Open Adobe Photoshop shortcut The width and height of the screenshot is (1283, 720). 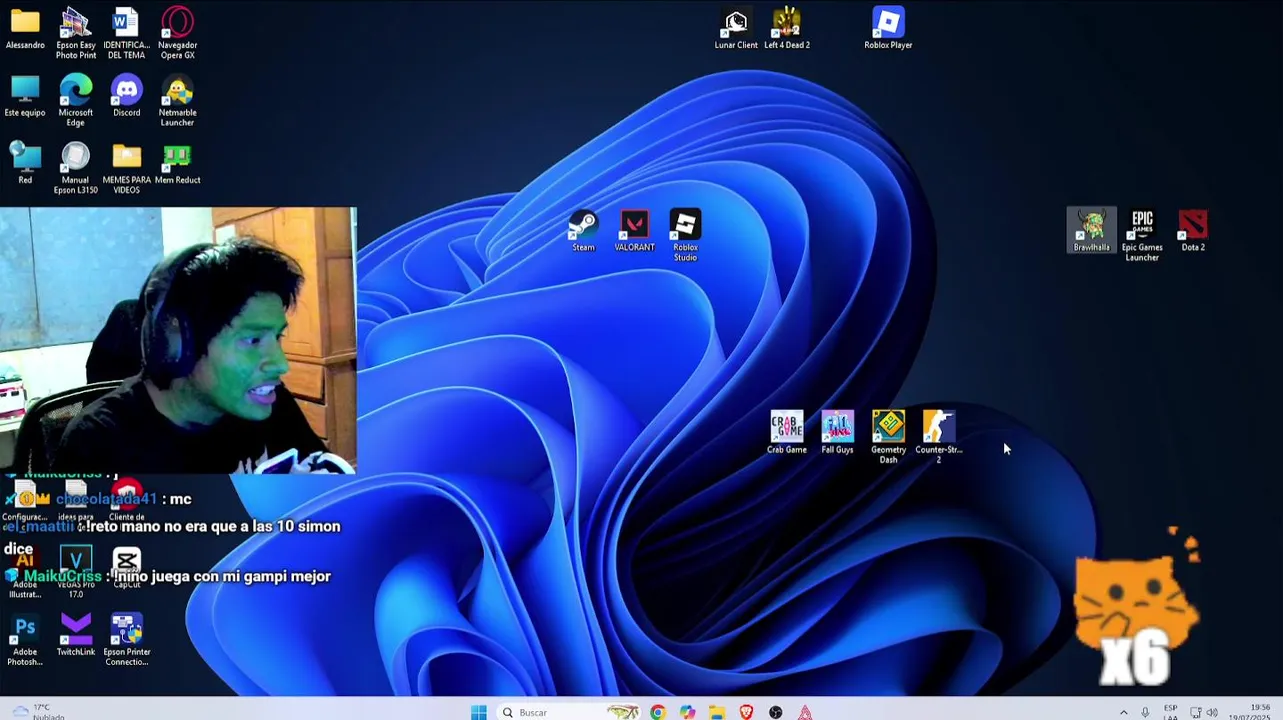coord(25,640)
